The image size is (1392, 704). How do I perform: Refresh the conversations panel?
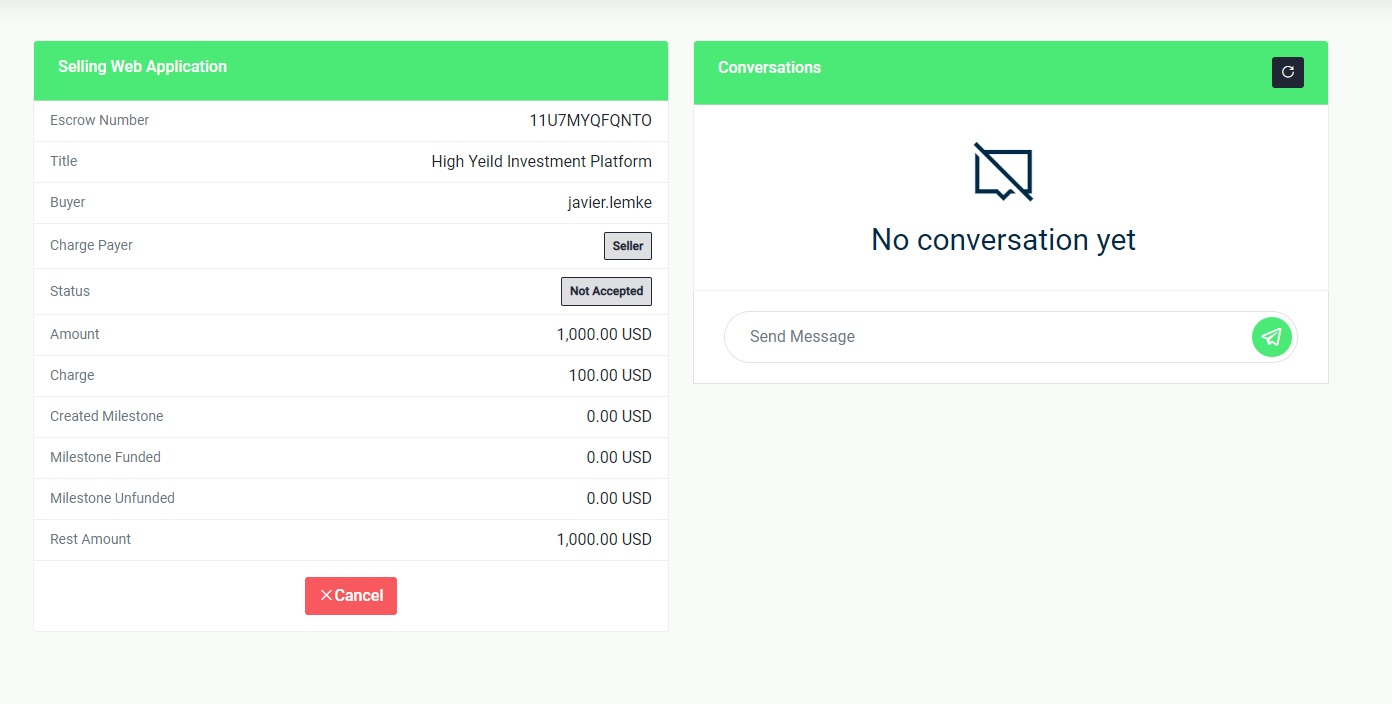point(1287,72)
